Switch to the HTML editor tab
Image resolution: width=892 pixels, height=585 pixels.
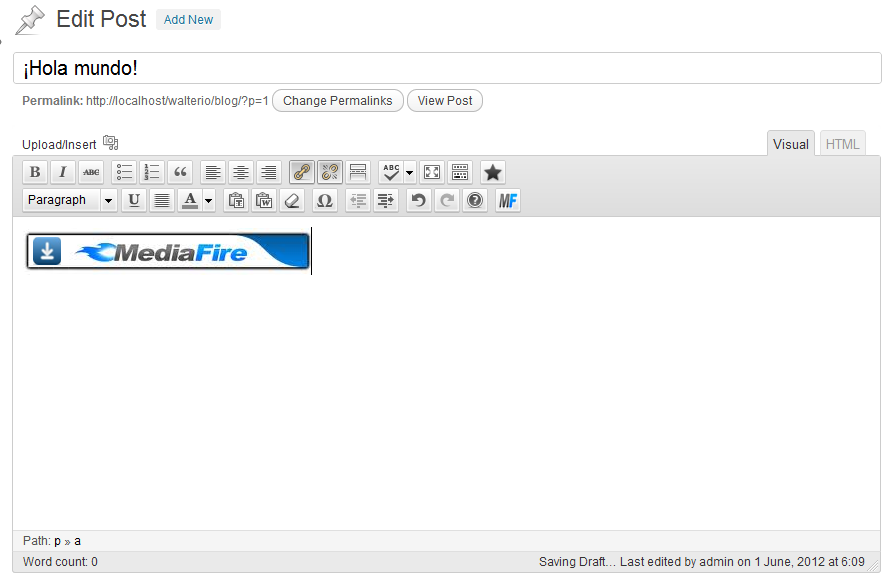[x=843, y=144]
